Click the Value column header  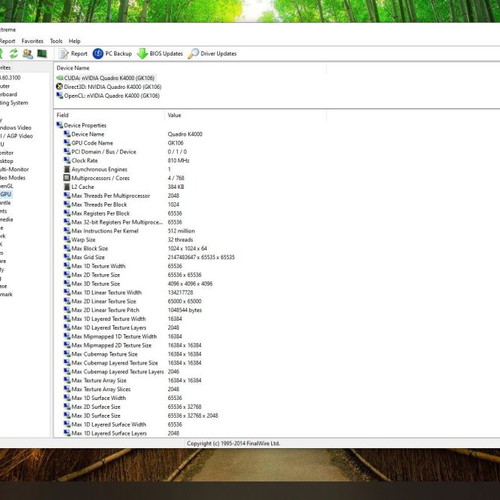(245, 115)
